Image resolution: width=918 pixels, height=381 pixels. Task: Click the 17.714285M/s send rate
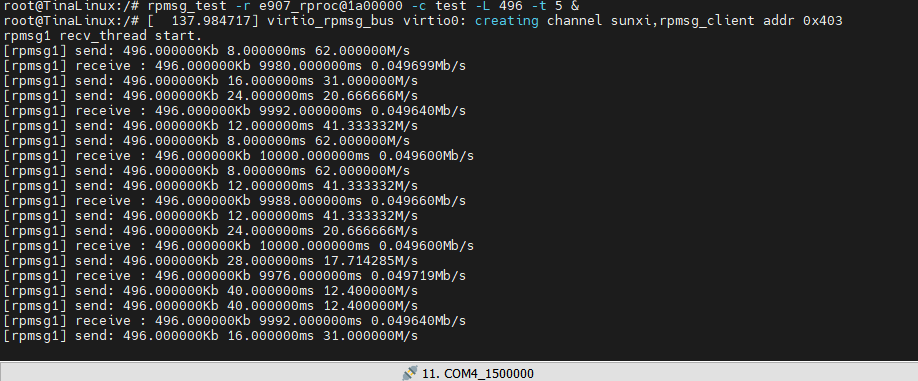pyautogui.click(x=370, y=260)
